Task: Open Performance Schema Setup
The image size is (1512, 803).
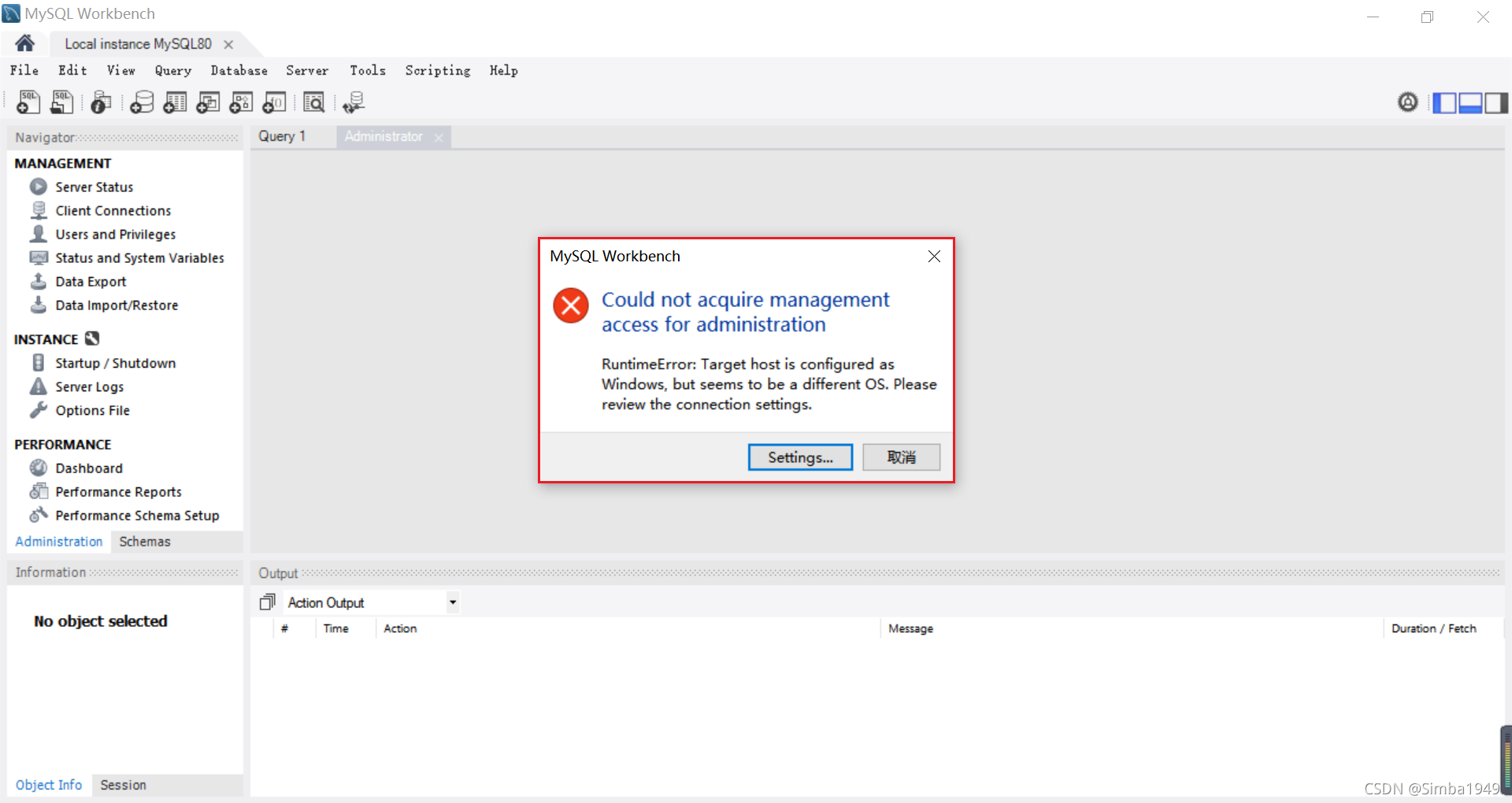Action: [137, 515]
